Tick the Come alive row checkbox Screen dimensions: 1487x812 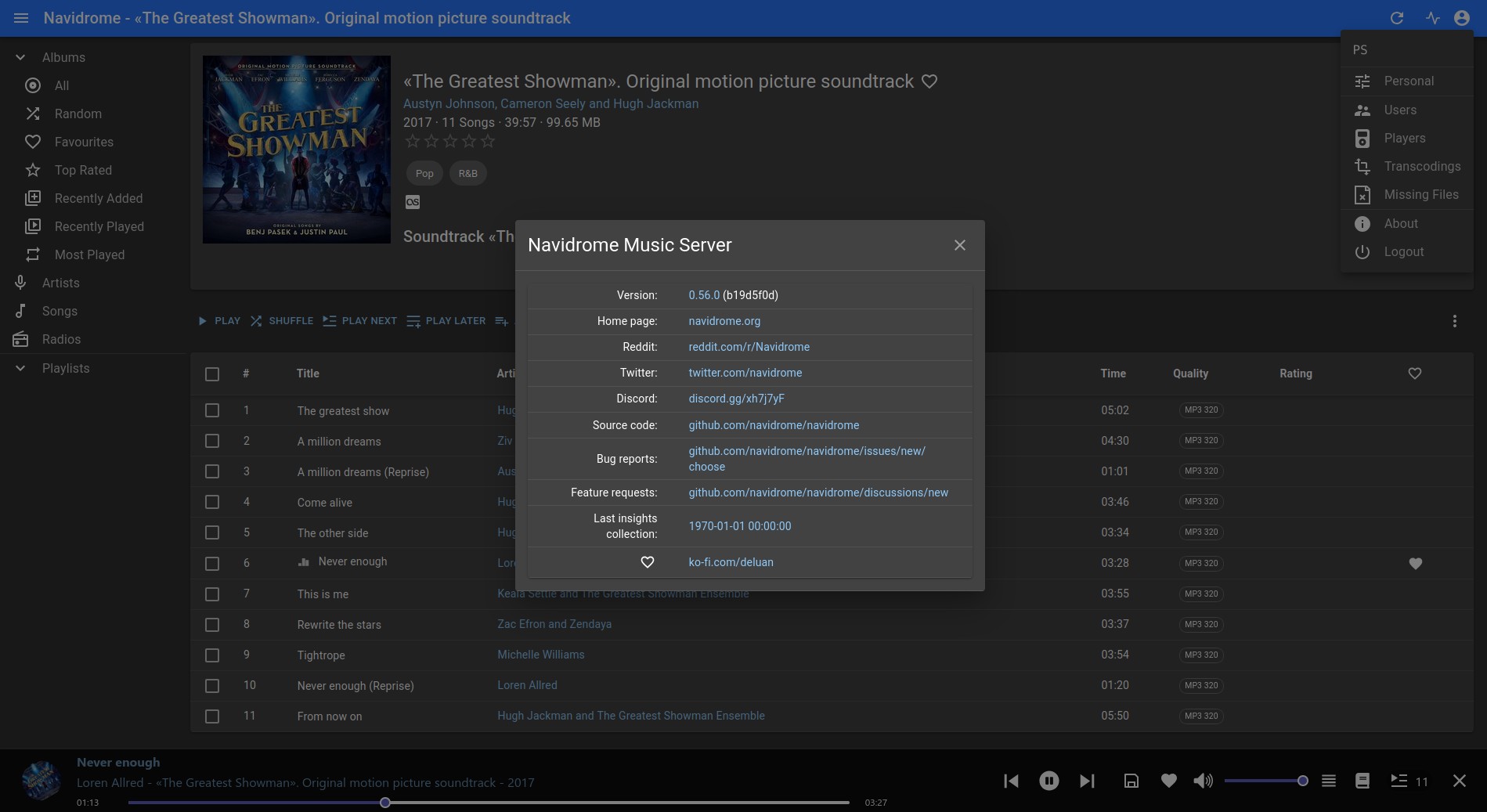pyautogui.click(x=212, y=502)
